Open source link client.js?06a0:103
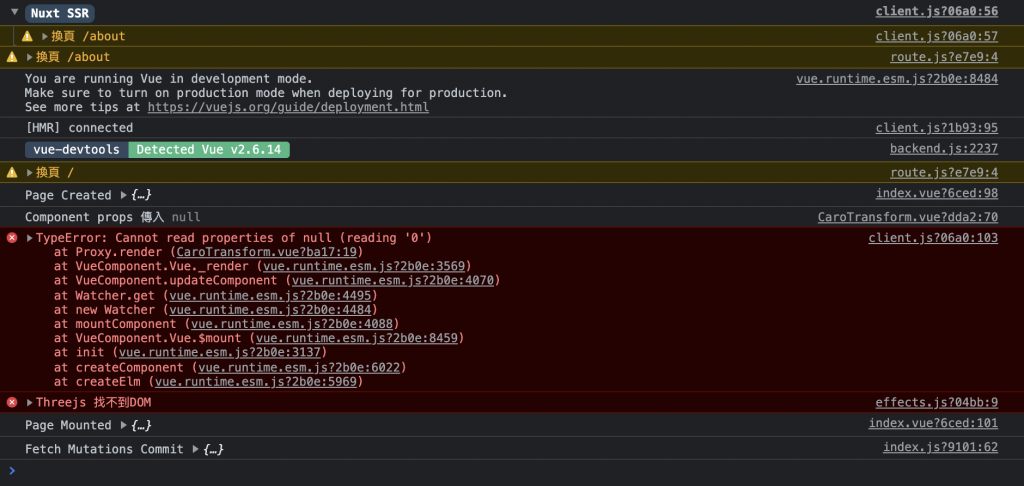 click(933, 238)
